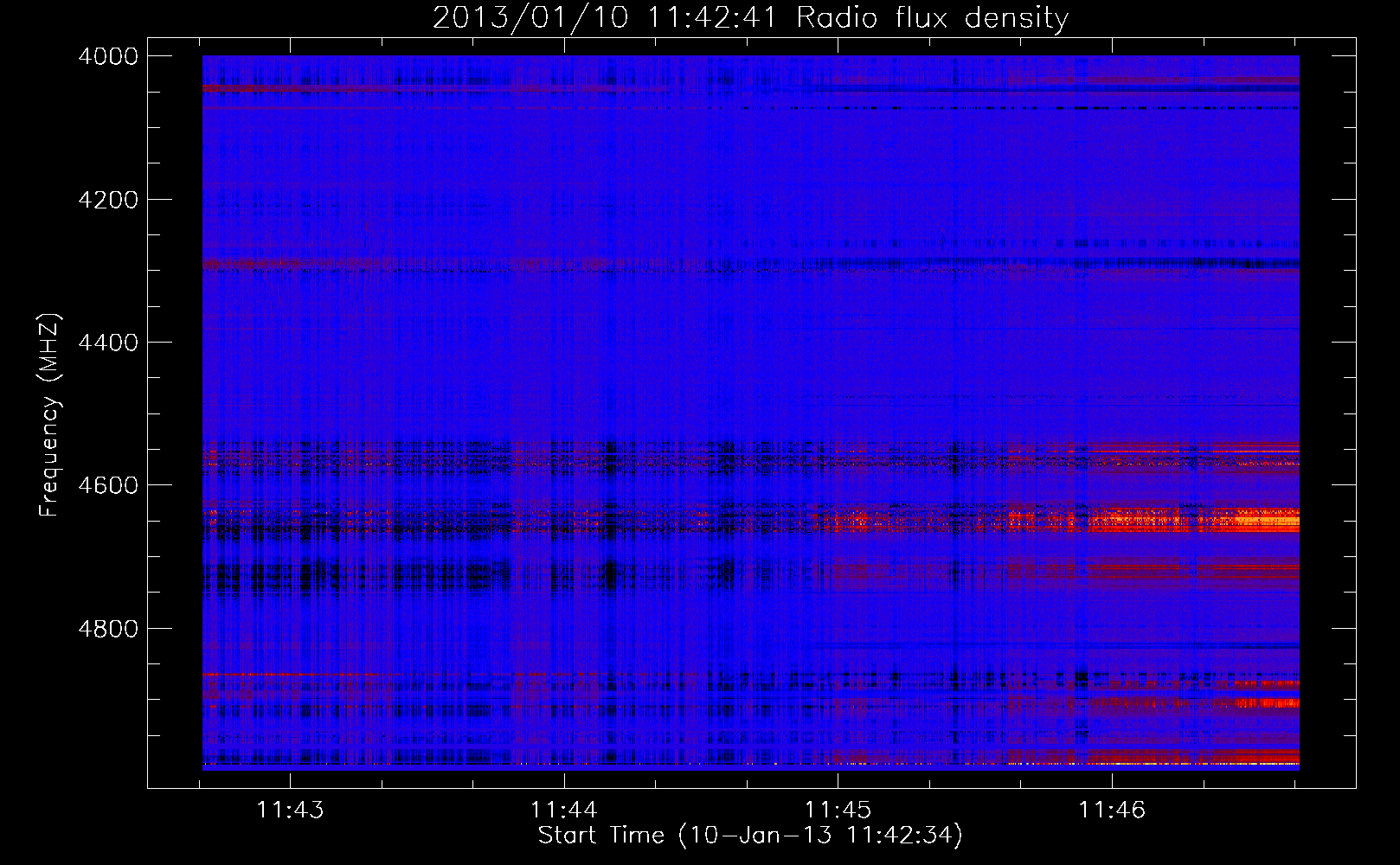Click the 11:43 time axis label
Screen dimensions: 1400x865
pos(290,810)
